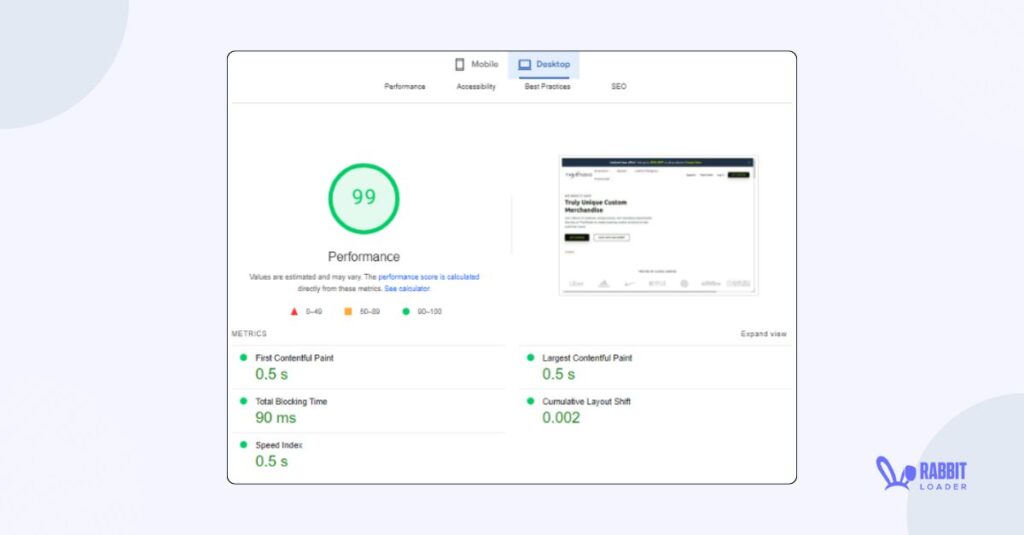Click the red triangle 0–49 legend icon

click(294, 312)
